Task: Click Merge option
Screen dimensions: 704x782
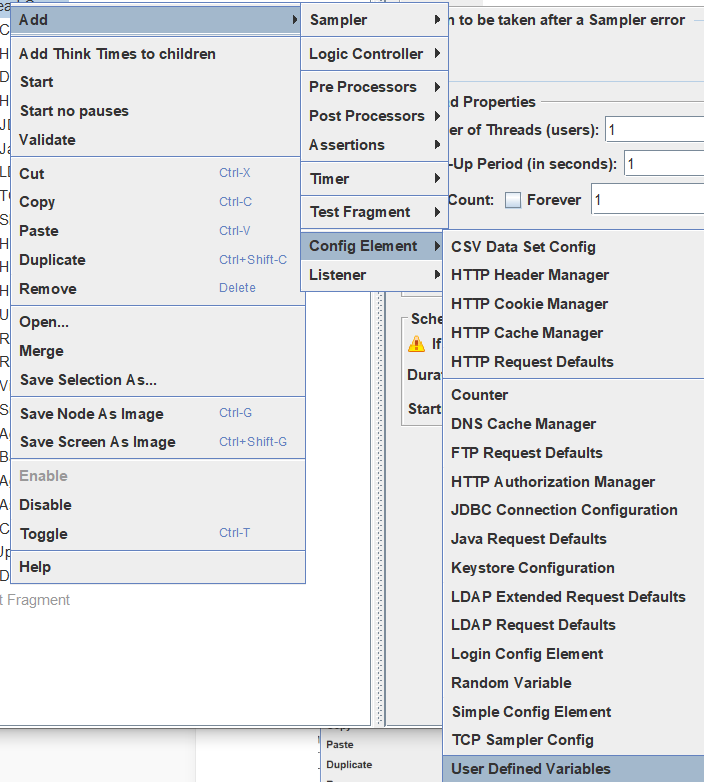Action: [x=158, y=351]
